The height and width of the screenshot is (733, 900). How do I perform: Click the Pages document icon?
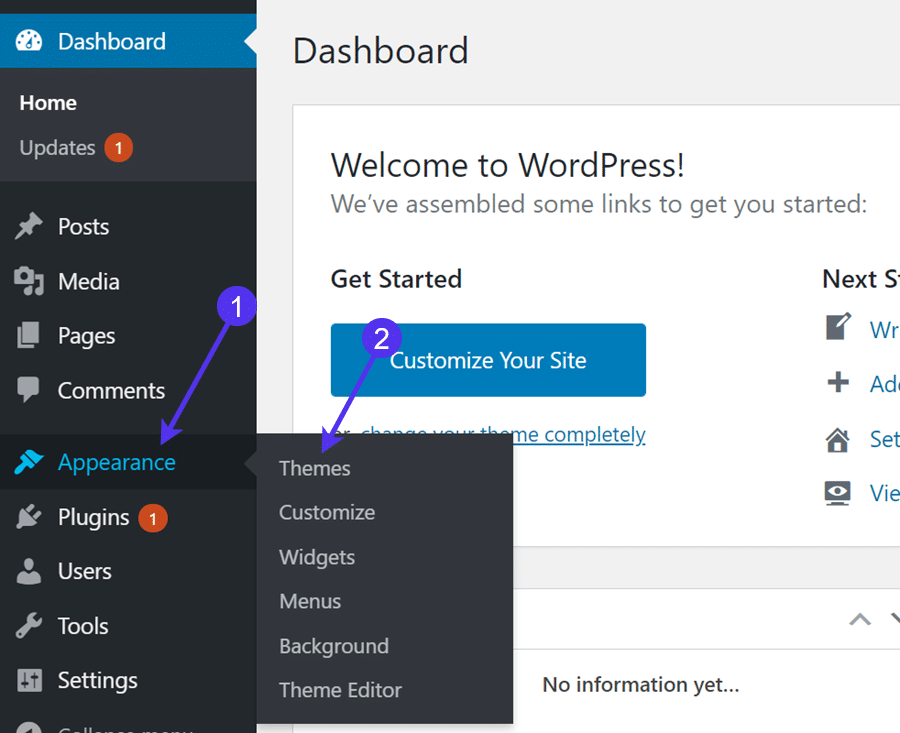pos(28,335)
